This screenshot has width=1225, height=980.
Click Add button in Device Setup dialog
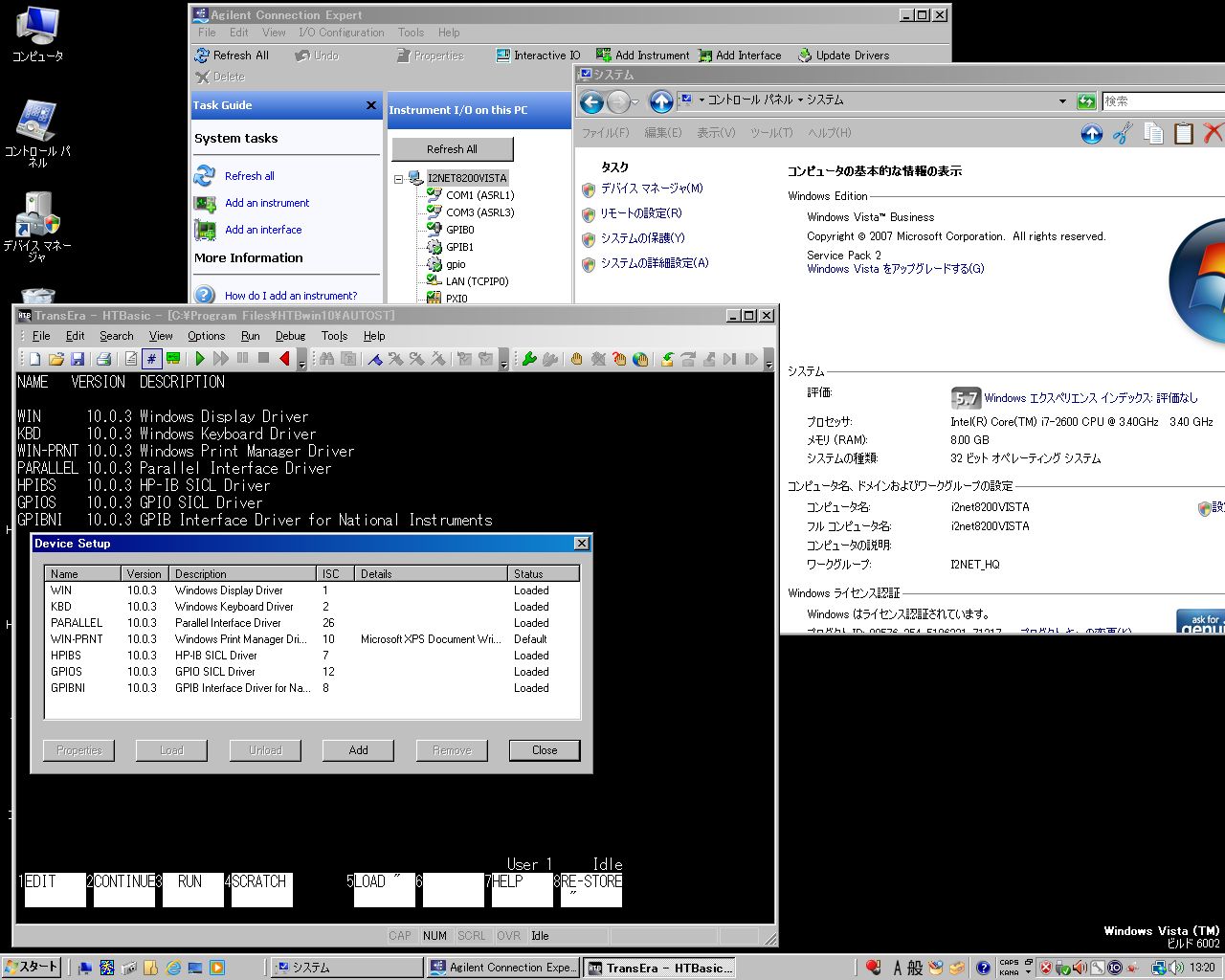pyautogui.click(x=358, y=750)
